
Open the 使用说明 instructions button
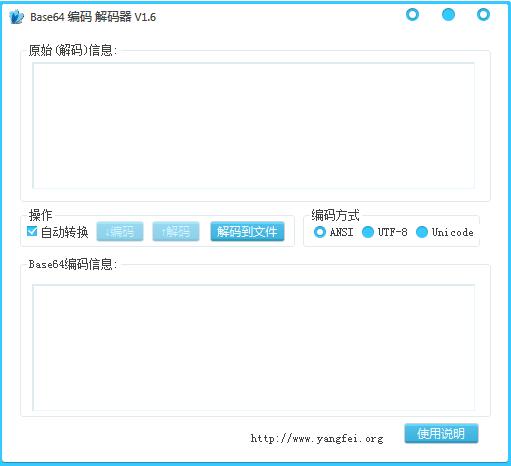[441, 433]
